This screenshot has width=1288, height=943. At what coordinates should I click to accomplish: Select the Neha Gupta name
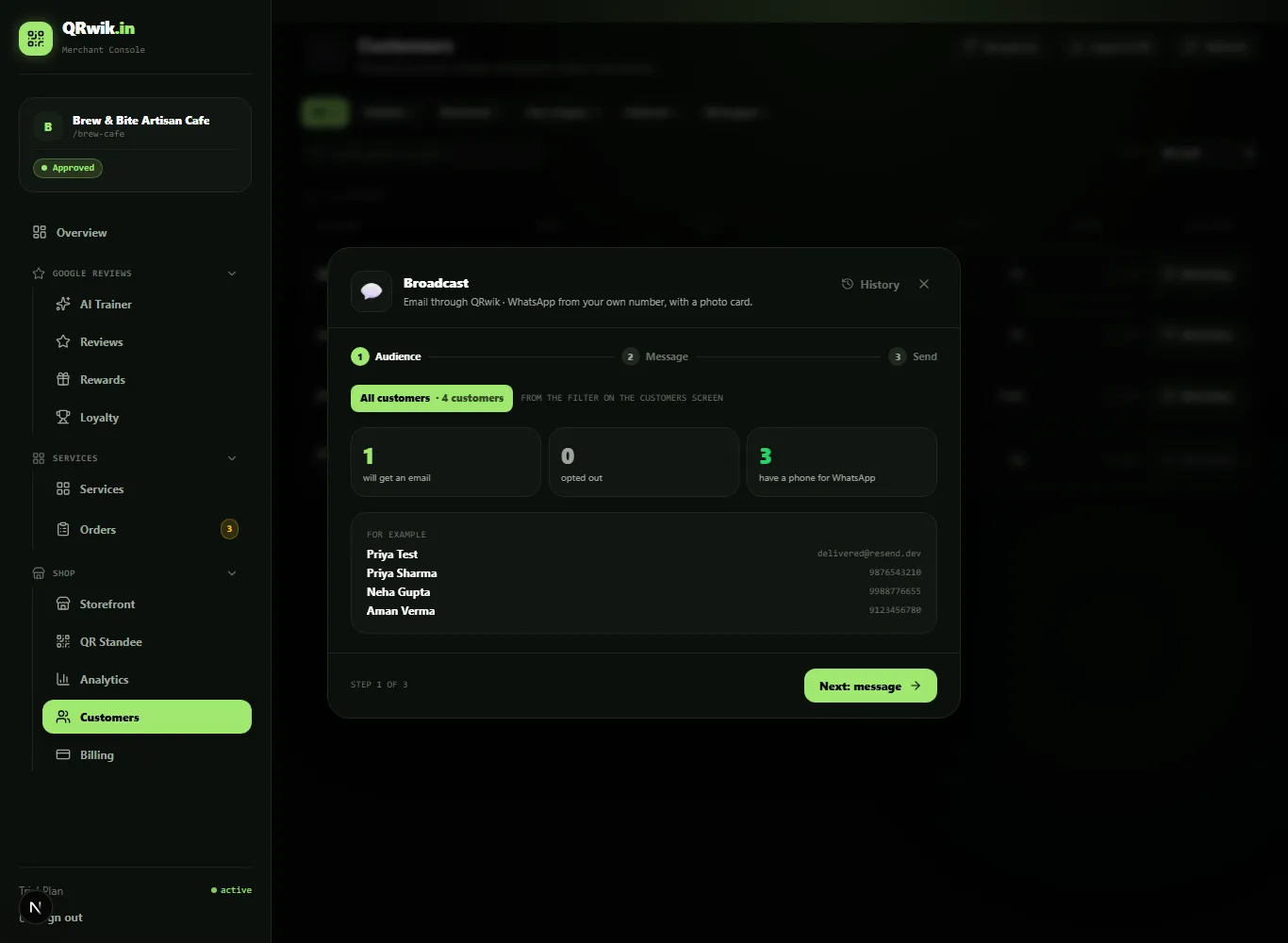pos(398,592)
